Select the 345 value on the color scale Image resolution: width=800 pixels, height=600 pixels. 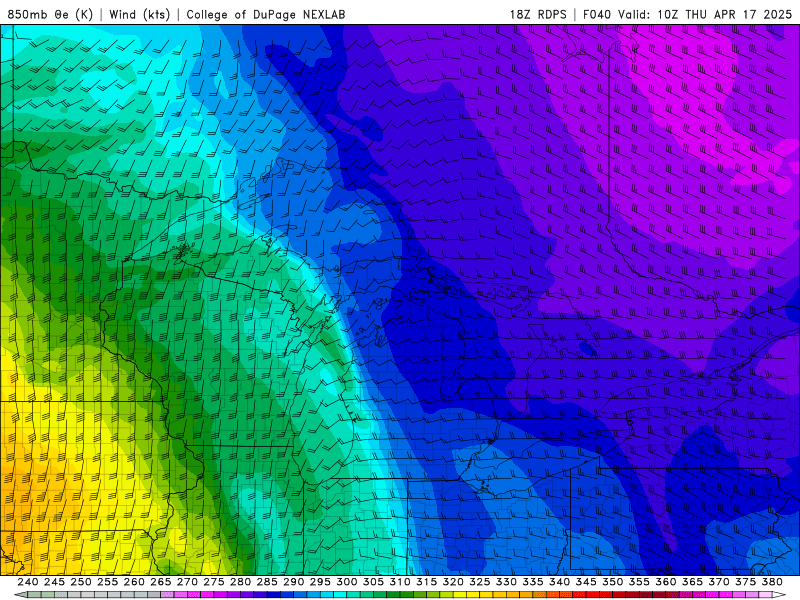click(x=586, y=582)
